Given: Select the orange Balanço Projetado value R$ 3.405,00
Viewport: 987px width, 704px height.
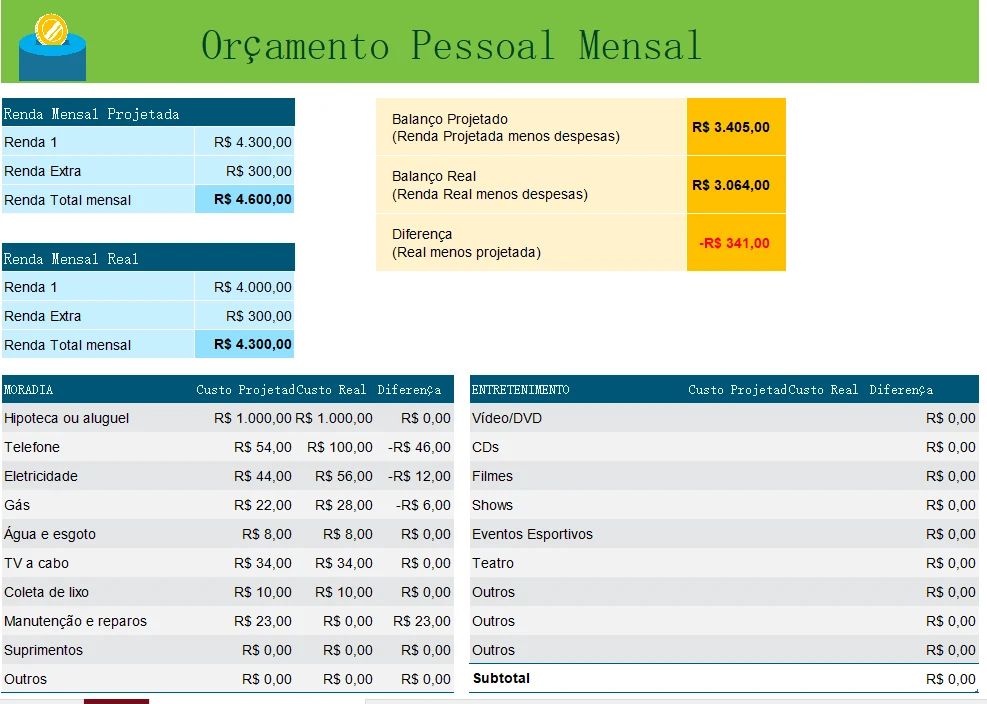Looking at the screenshot, I should pos(731,128).
